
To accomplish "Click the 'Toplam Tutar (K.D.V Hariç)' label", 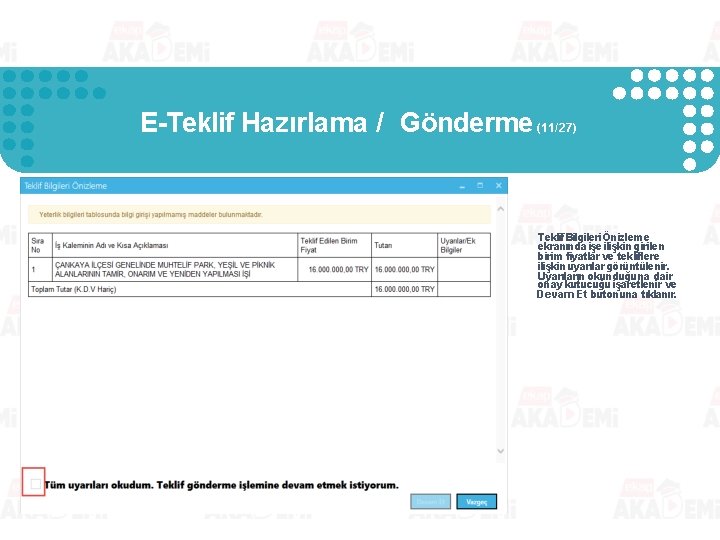I will coord(73,289).
